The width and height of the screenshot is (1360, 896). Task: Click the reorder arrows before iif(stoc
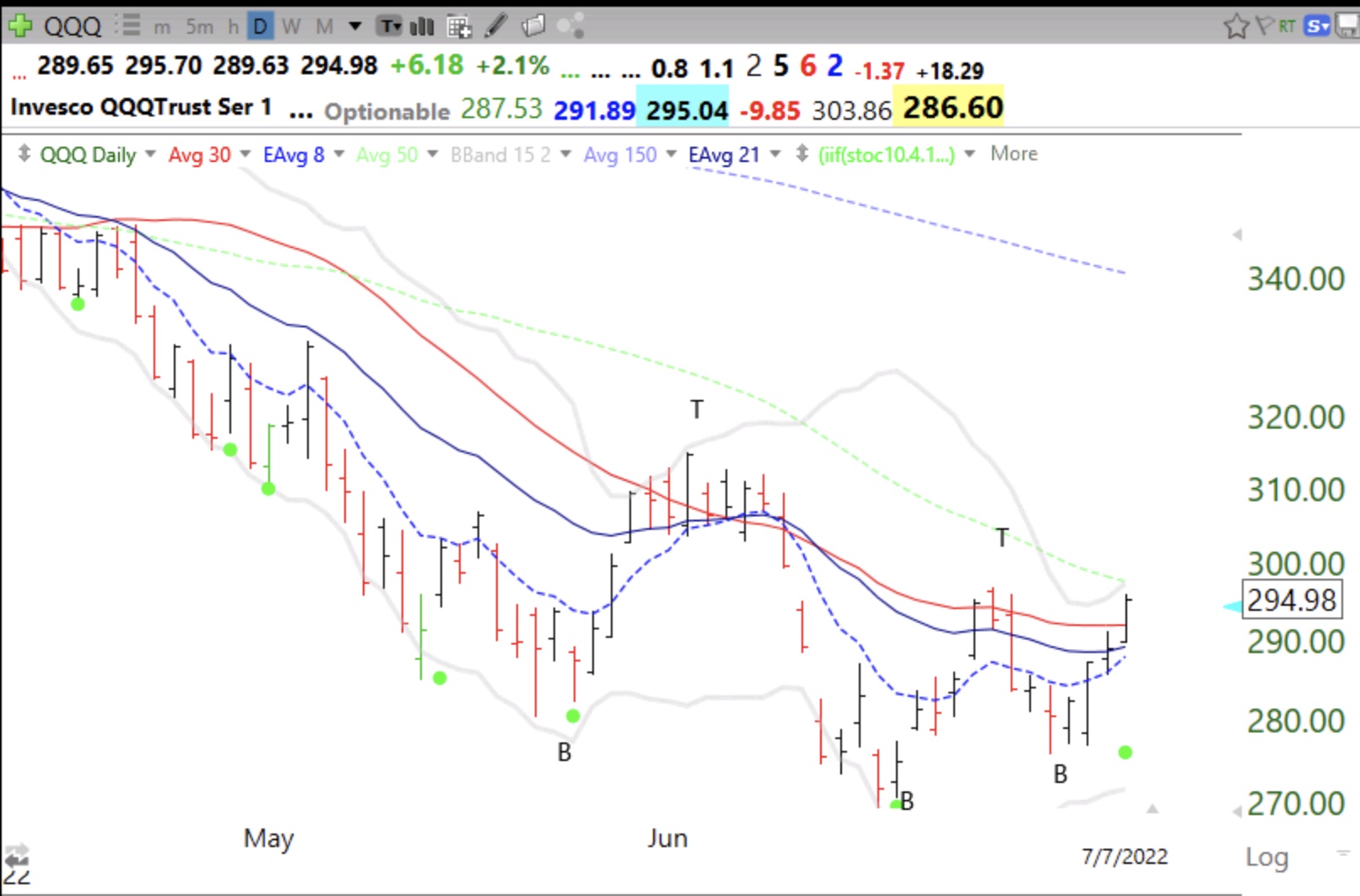tap(802, 154)
